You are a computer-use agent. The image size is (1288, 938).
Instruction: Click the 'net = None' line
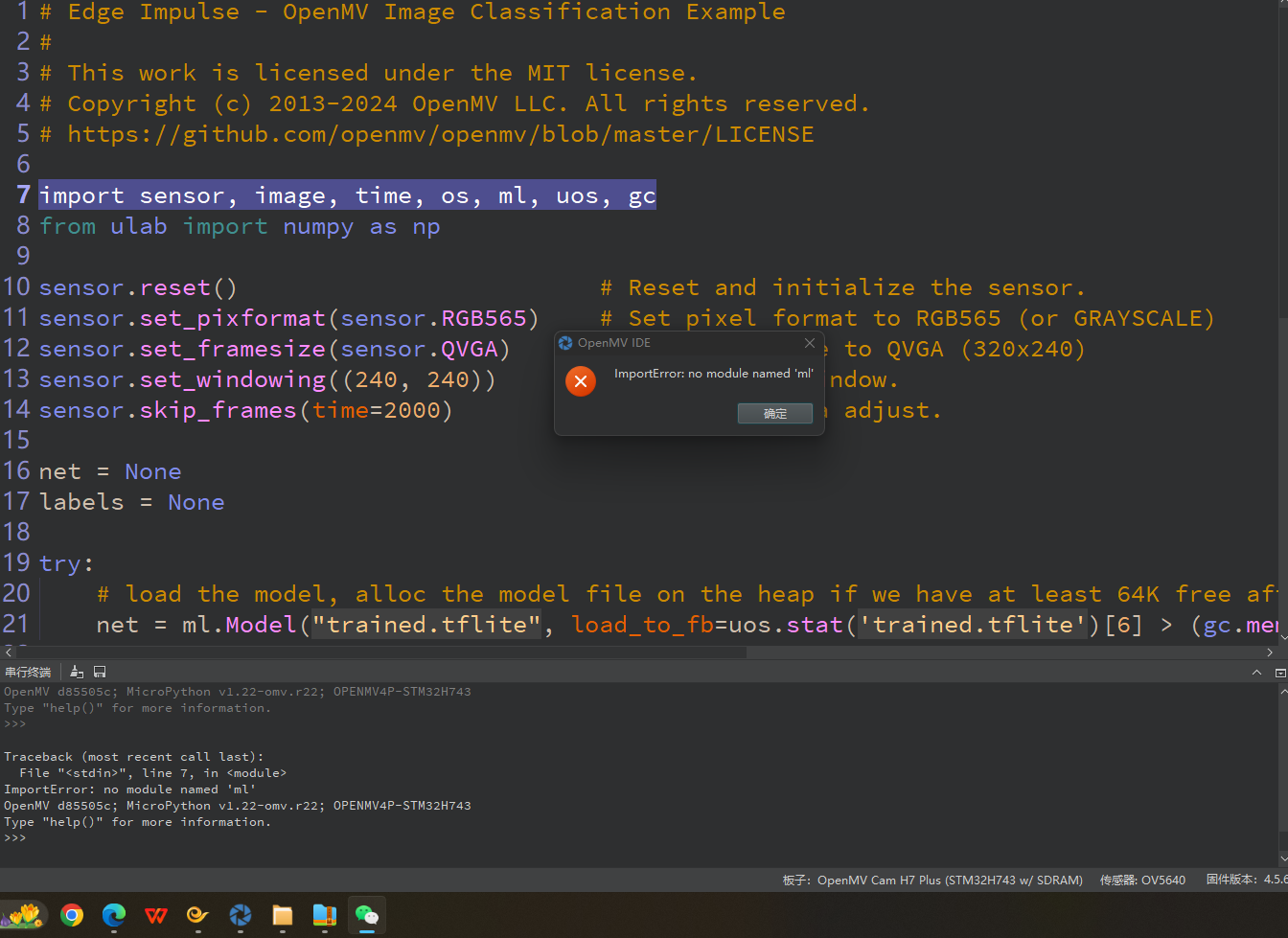pyautogui.click(x=110, y=471)
